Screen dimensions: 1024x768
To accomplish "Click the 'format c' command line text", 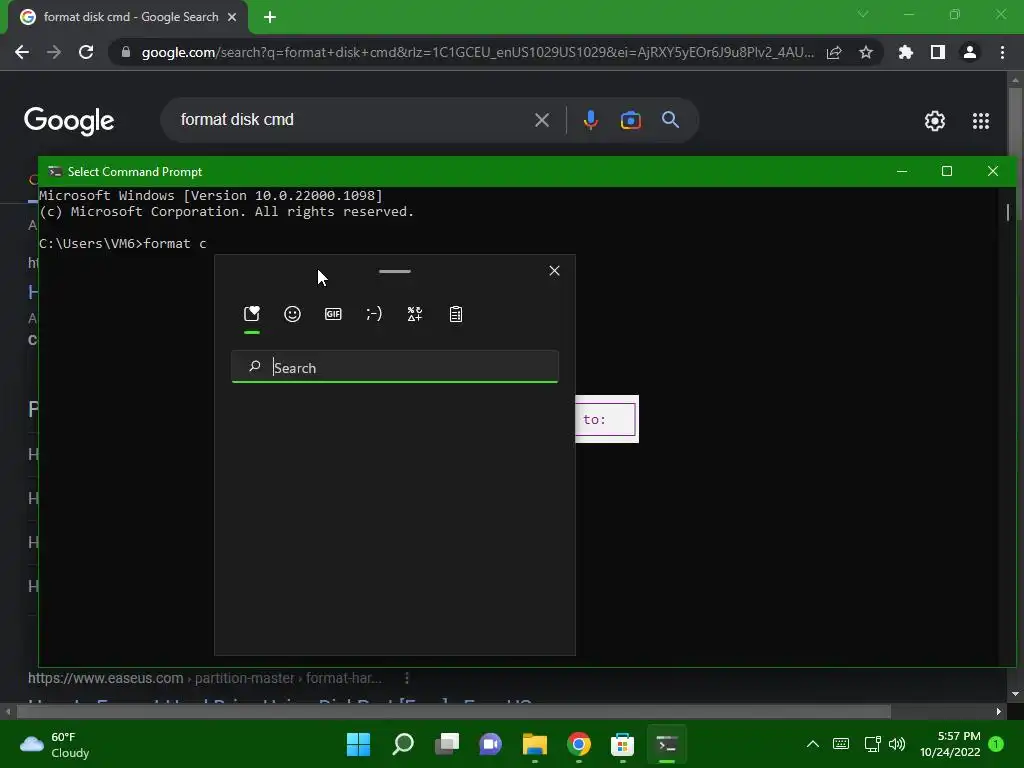I will tap(175, 244).
